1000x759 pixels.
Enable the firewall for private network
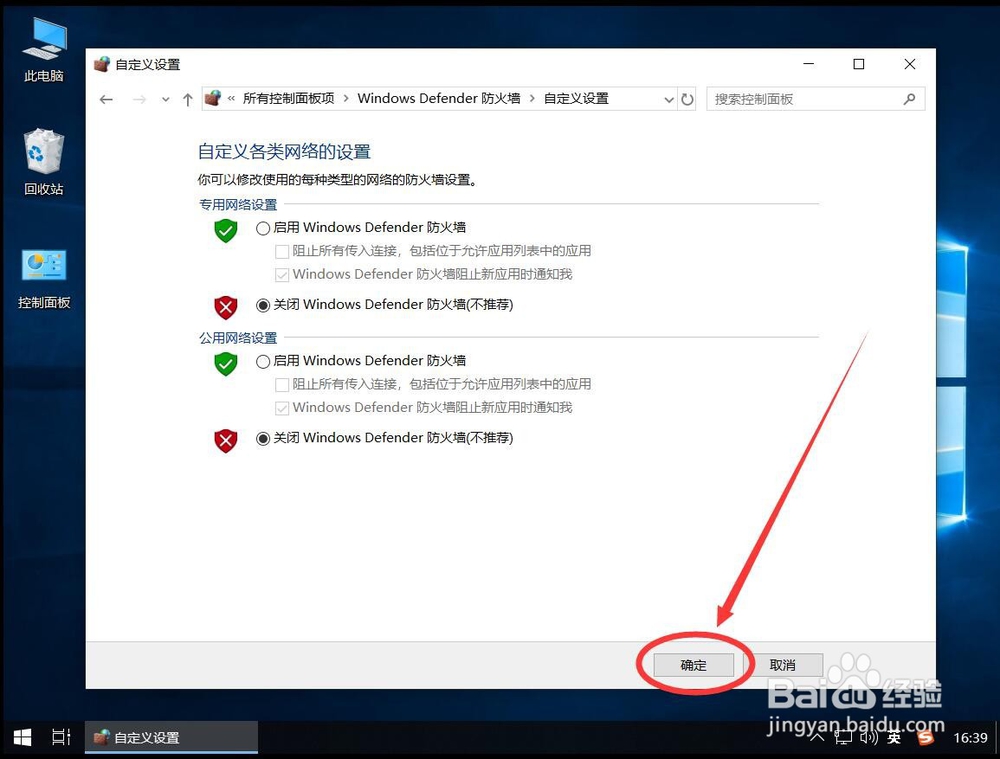point(263,228)
